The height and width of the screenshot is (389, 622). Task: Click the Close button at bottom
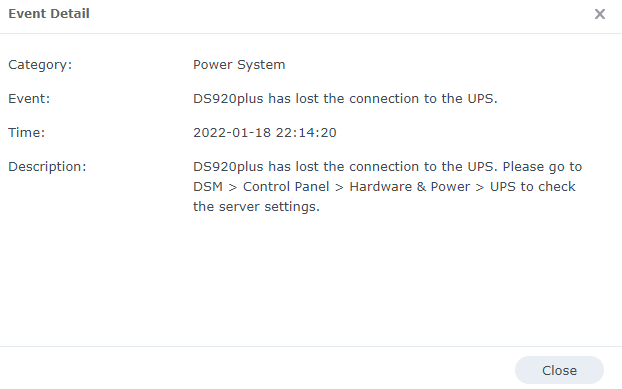coord(559,370)
